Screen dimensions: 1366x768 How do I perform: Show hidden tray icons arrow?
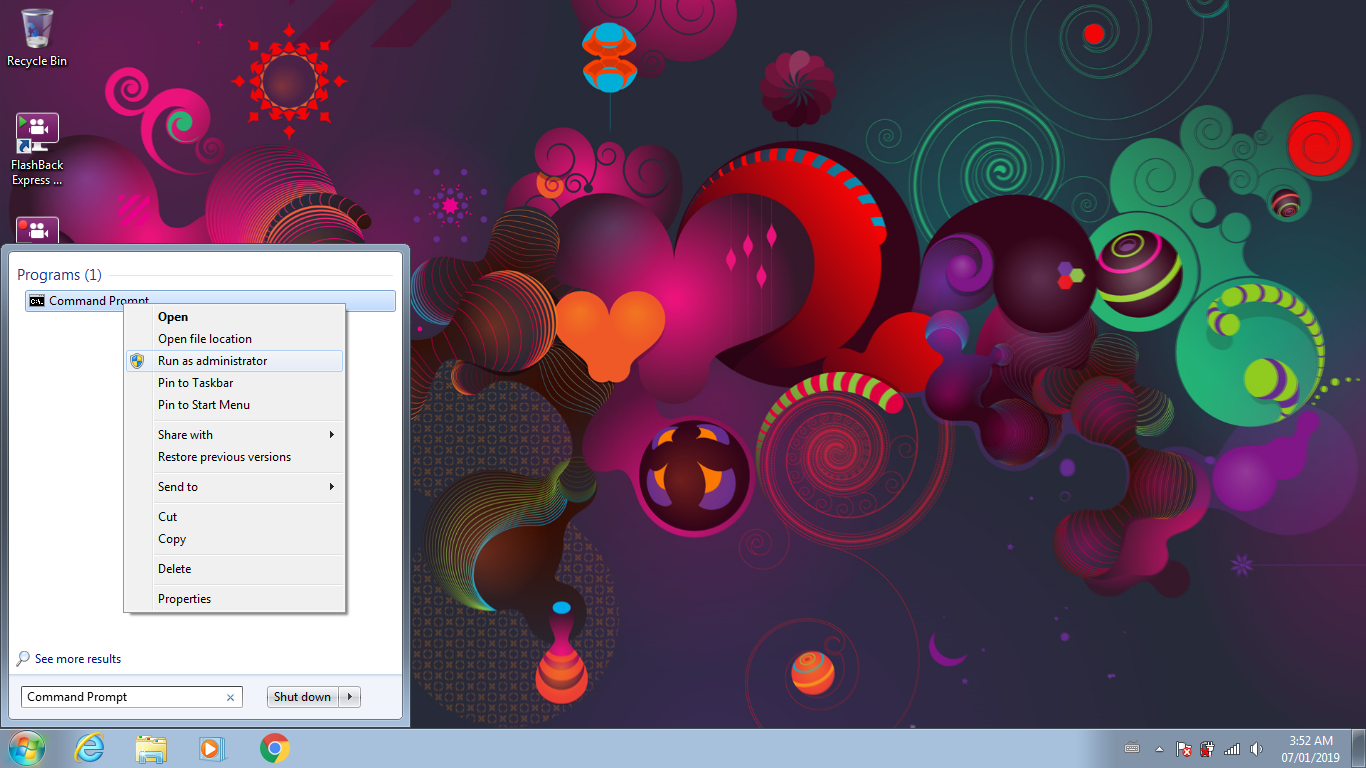pyautogui.click(x=1159, y=748)
